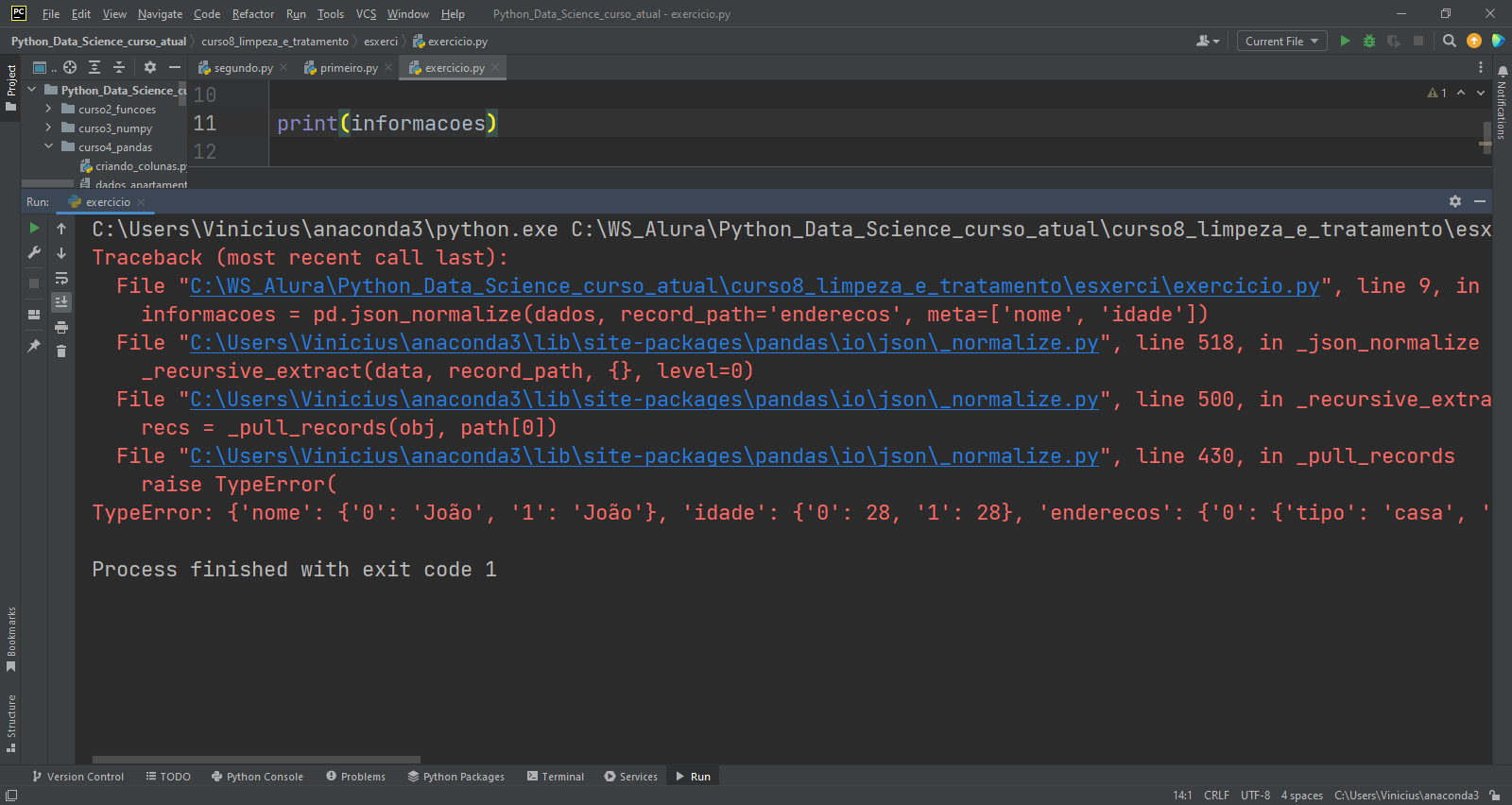Expand the curso3_numpy folder
The height and width of the screenshot is (805, 1512).
(48, 128)
